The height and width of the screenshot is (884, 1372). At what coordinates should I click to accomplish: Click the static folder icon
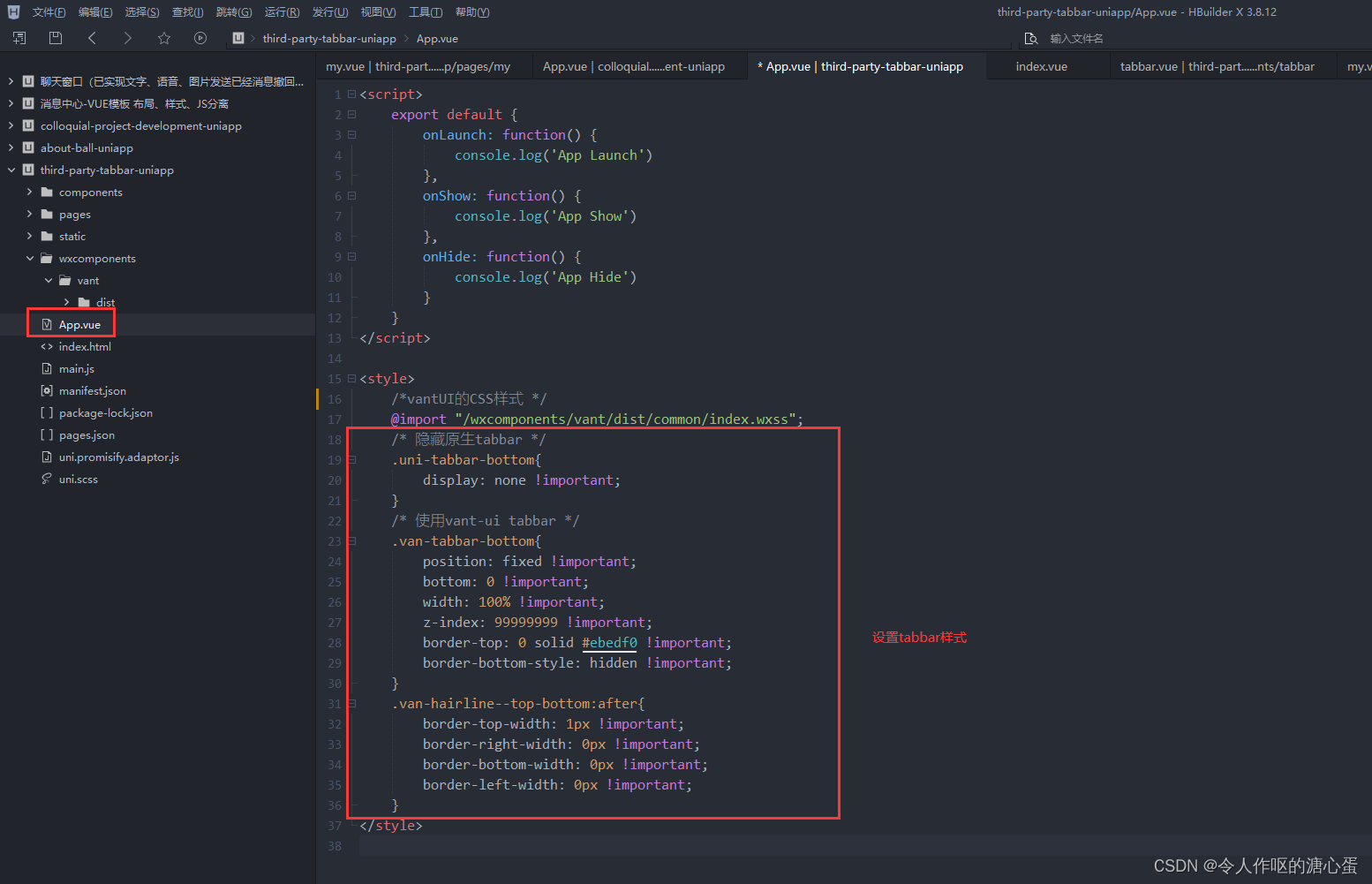click(x=47, y=236)
